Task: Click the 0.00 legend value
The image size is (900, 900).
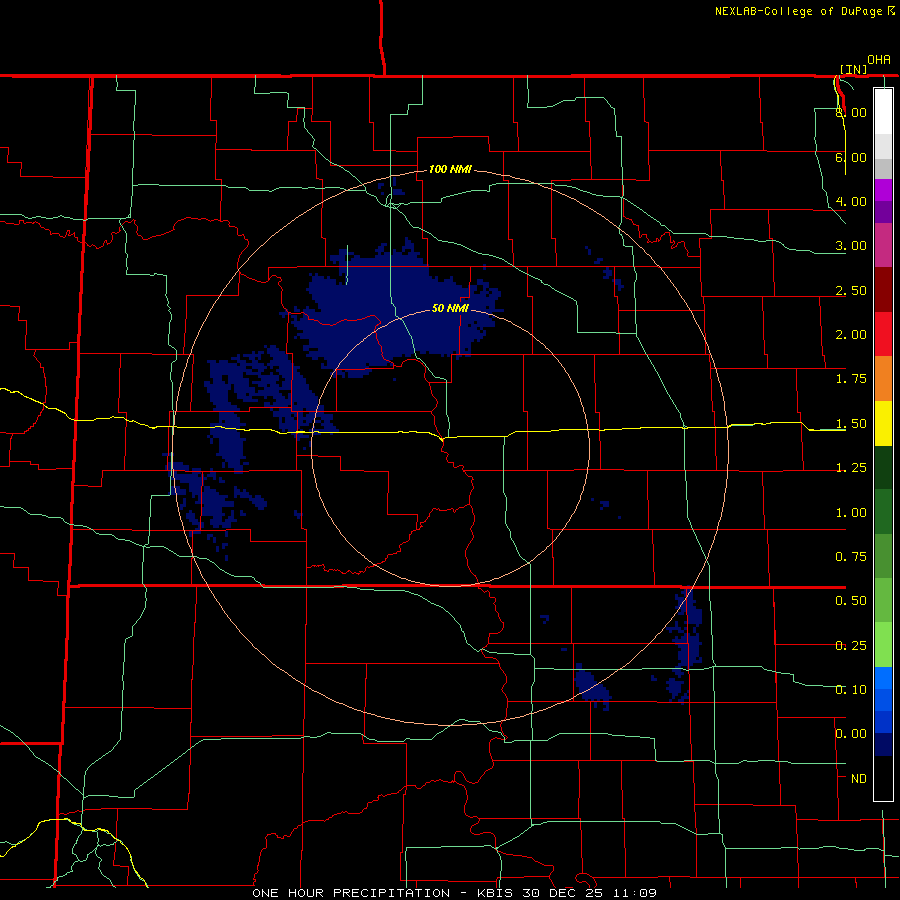Action: (851, 734)
